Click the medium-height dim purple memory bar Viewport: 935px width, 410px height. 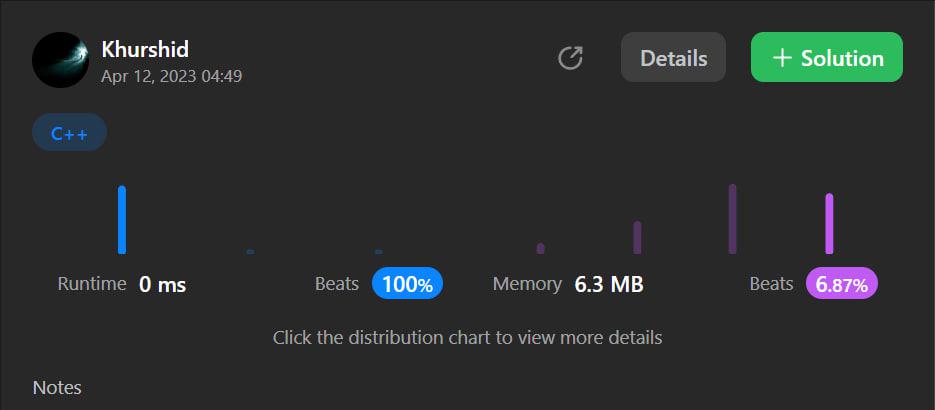(x=637, y=237)
